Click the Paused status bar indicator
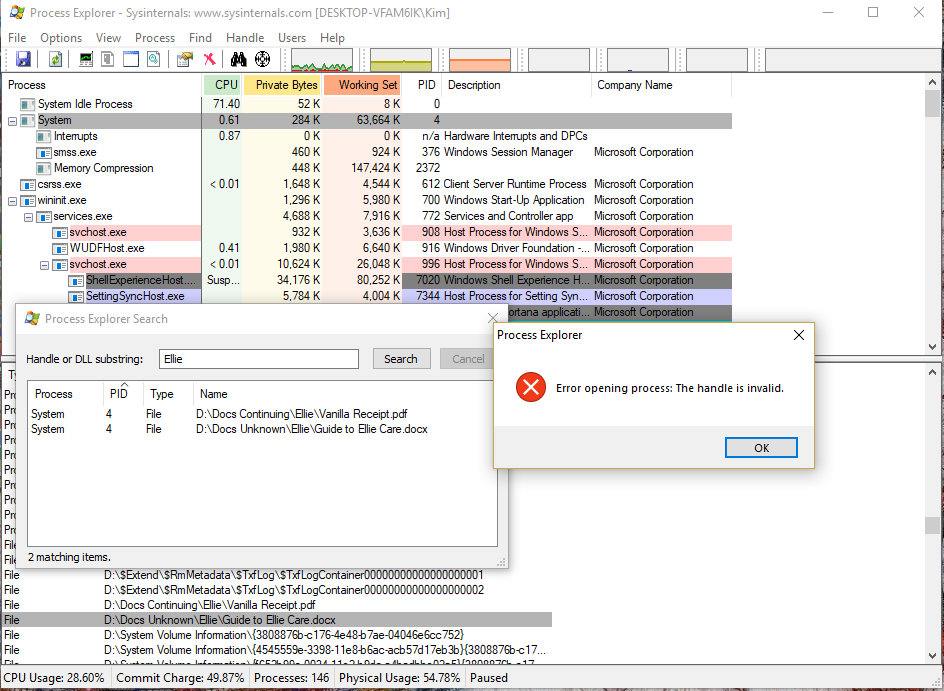Viewport: 944px width, 691px height. pos(489,678)
